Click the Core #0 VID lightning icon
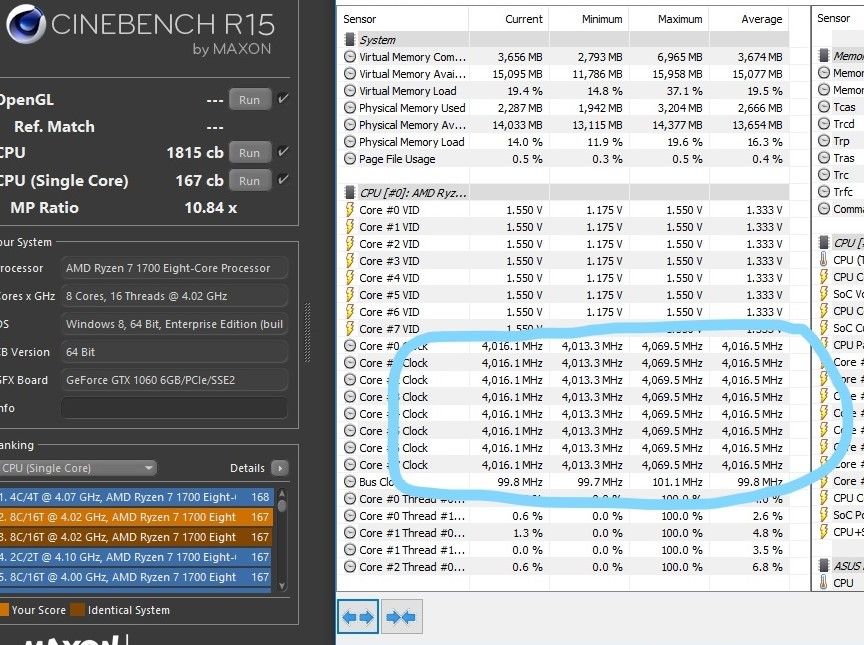The height and width of the screenshot is (645, 864). pyautogui.click(x=349, y=210)
